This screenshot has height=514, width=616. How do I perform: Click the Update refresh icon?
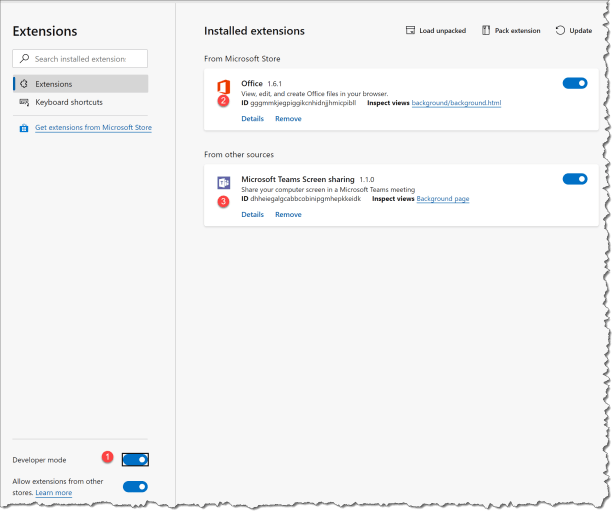pos(560,30)
